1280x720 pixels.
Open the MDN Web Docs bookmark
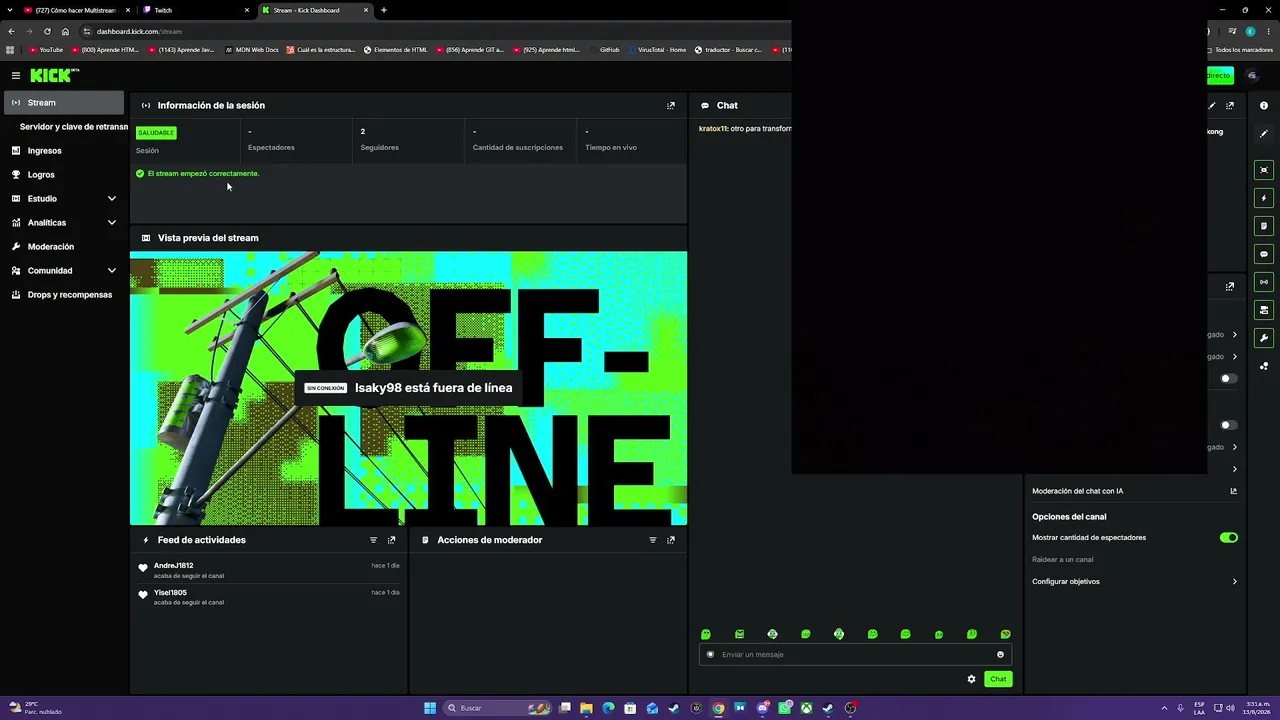click(251, 49)
